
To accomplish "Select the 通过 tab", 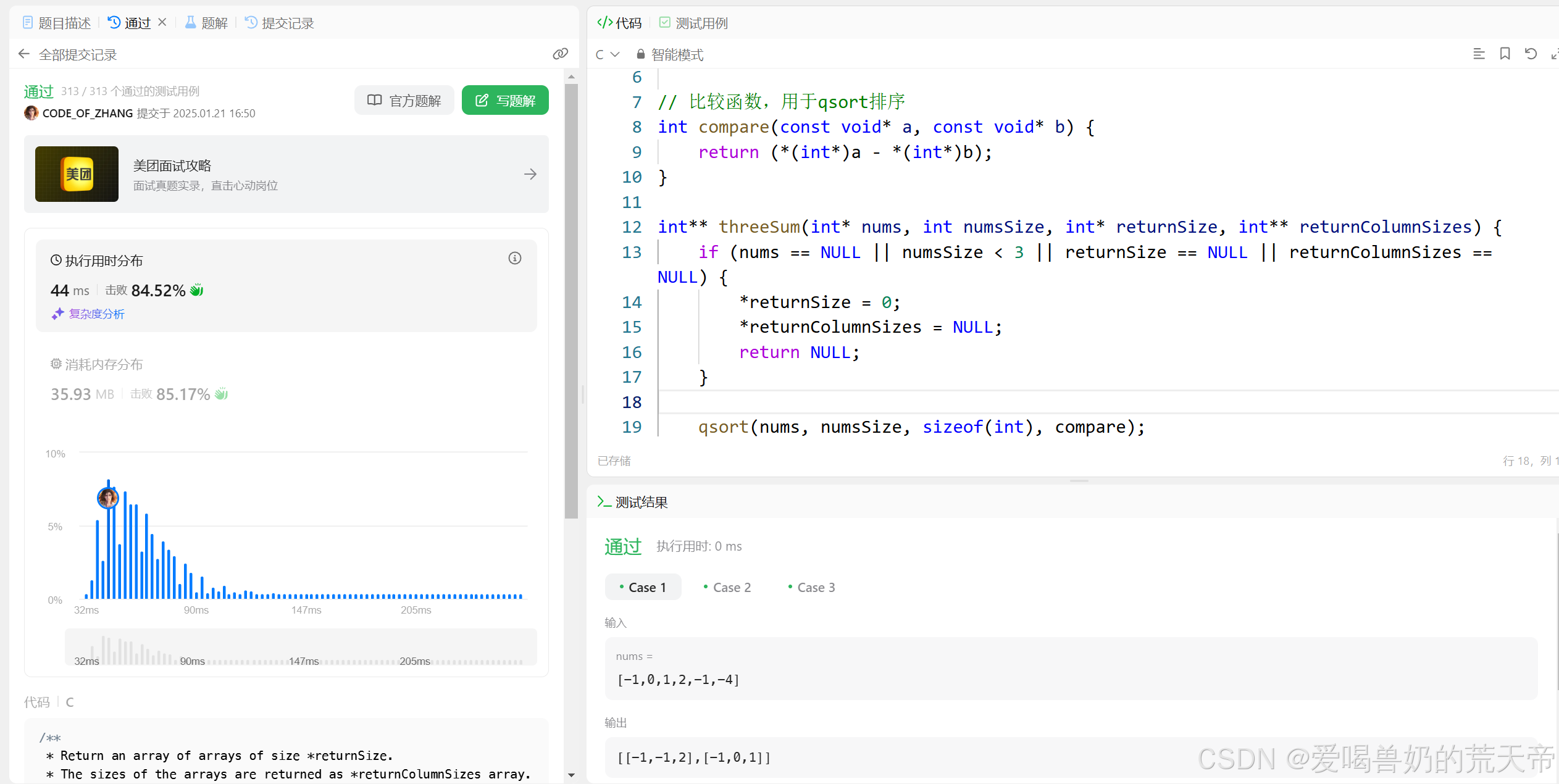I will 130,23.
